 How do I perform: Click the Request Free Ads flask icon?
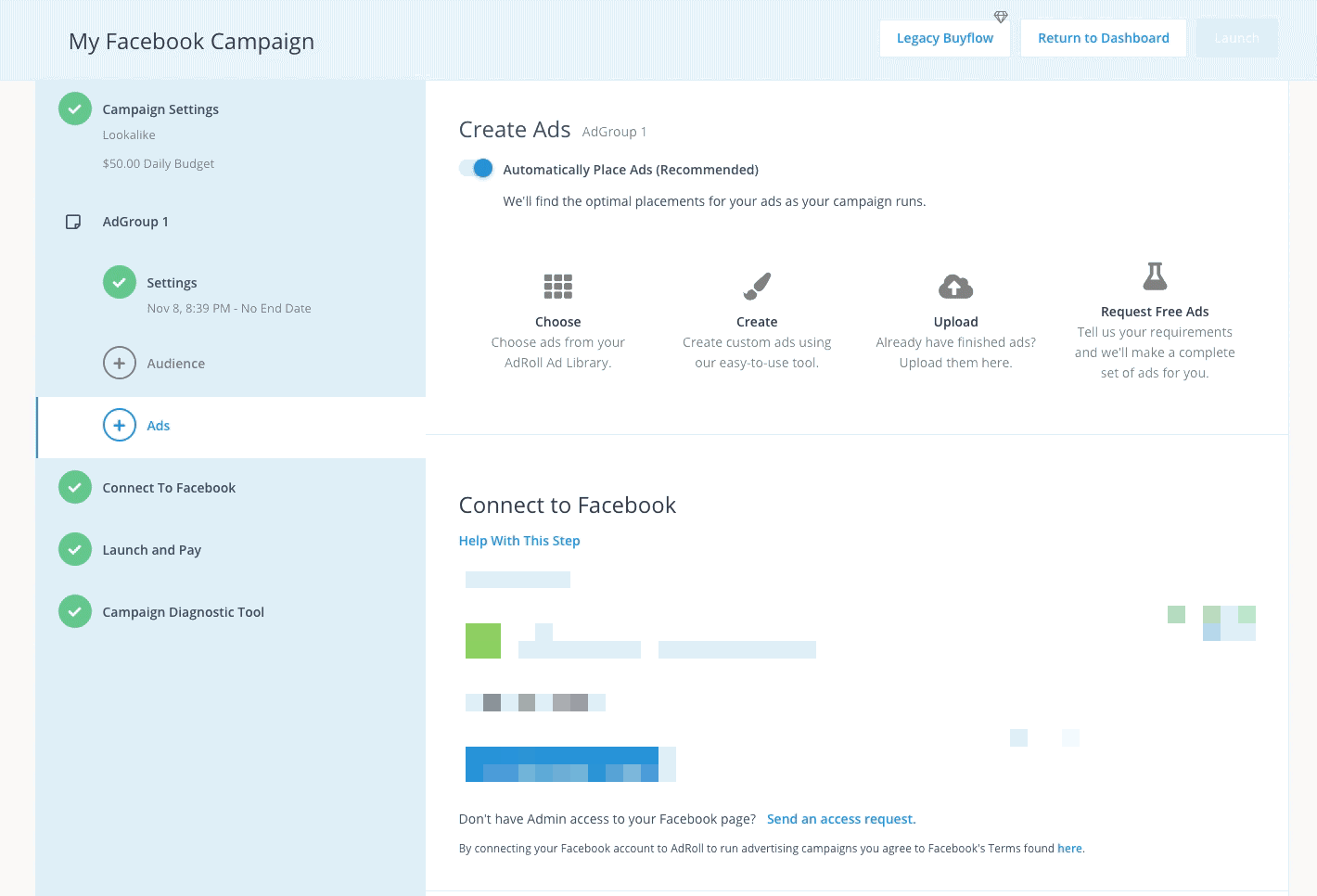pyautogui.click(x=1155, y=276)
